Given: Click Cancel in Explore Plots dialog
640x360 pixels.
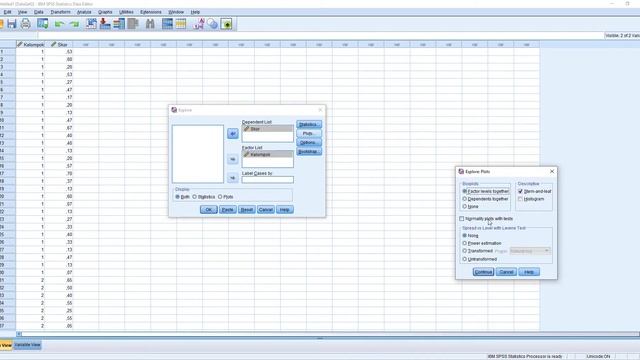Looking at the screenshot, I should click(x=506, y=272).
